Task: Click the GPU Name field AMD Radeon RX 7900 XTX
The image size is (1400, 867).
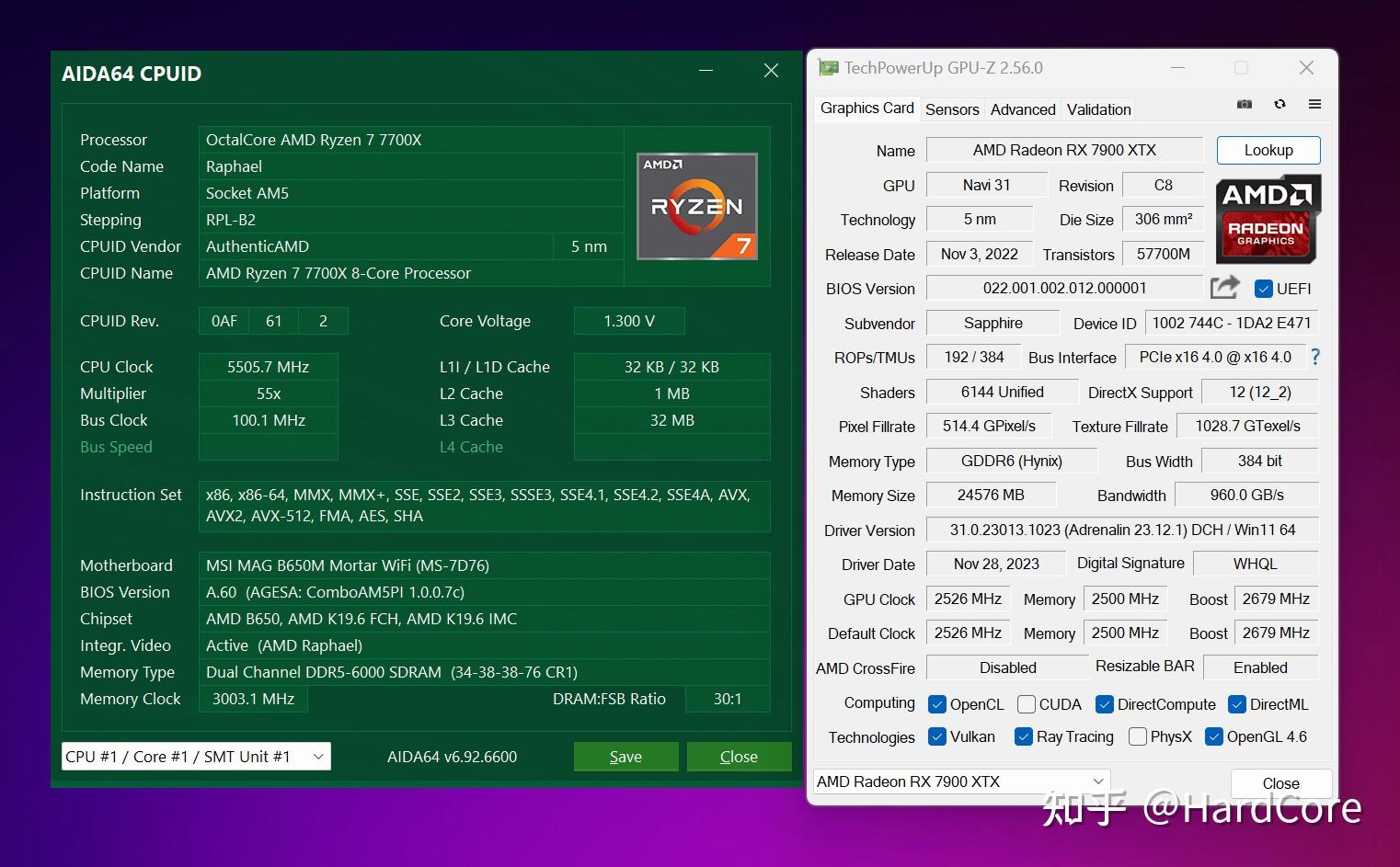Action: point(1064,150)
